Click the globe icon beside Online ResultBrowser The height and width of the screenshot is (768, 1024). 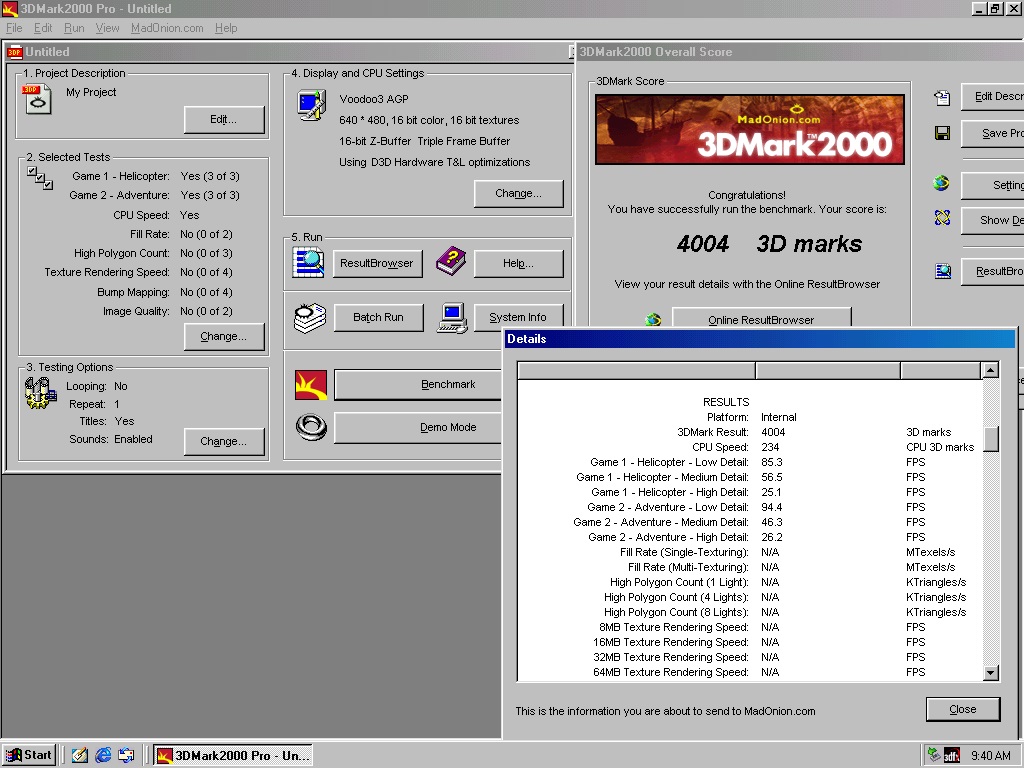click(x=653, y=319)
